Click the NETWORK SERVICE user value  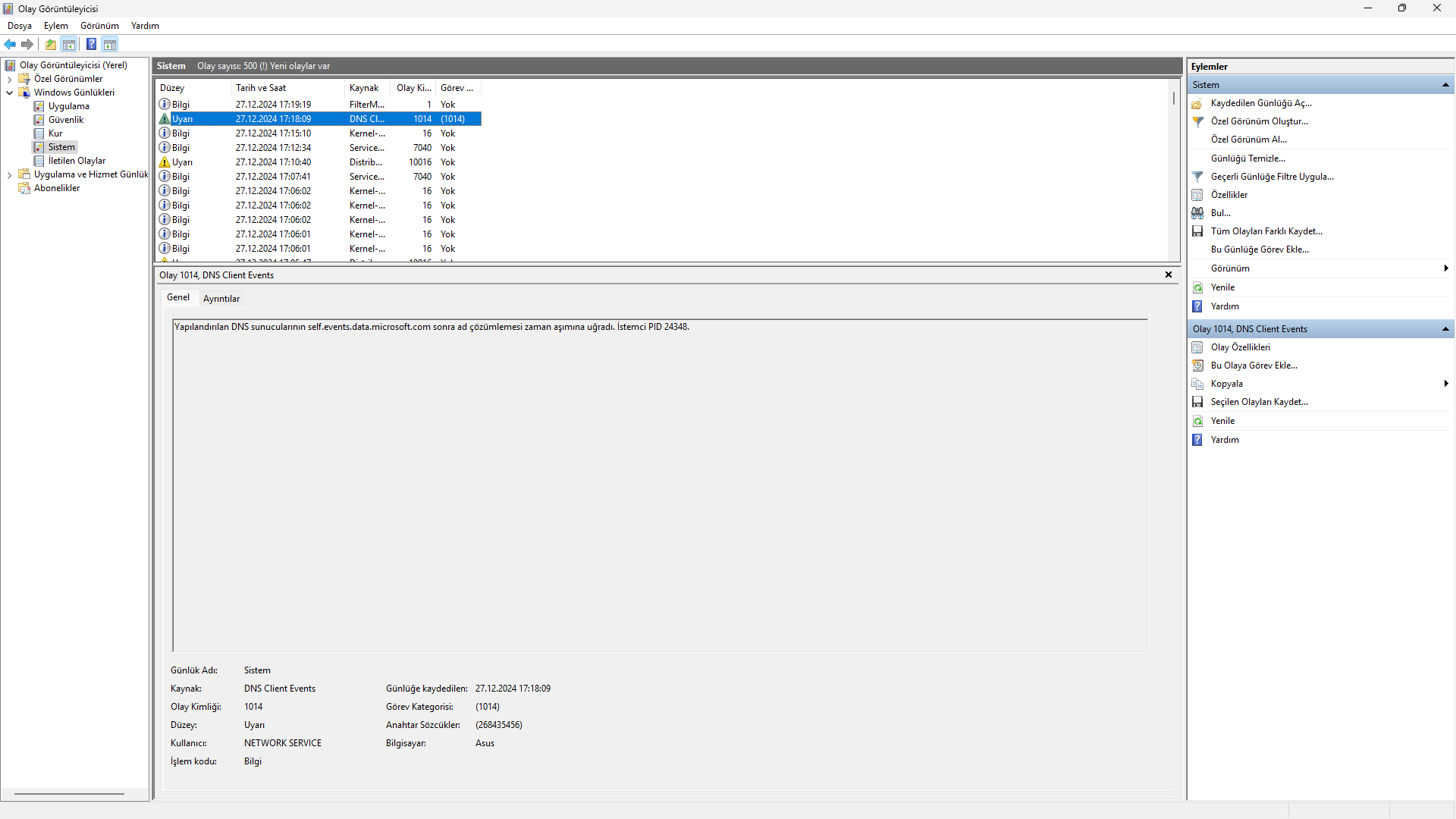(x=283, y=743)
